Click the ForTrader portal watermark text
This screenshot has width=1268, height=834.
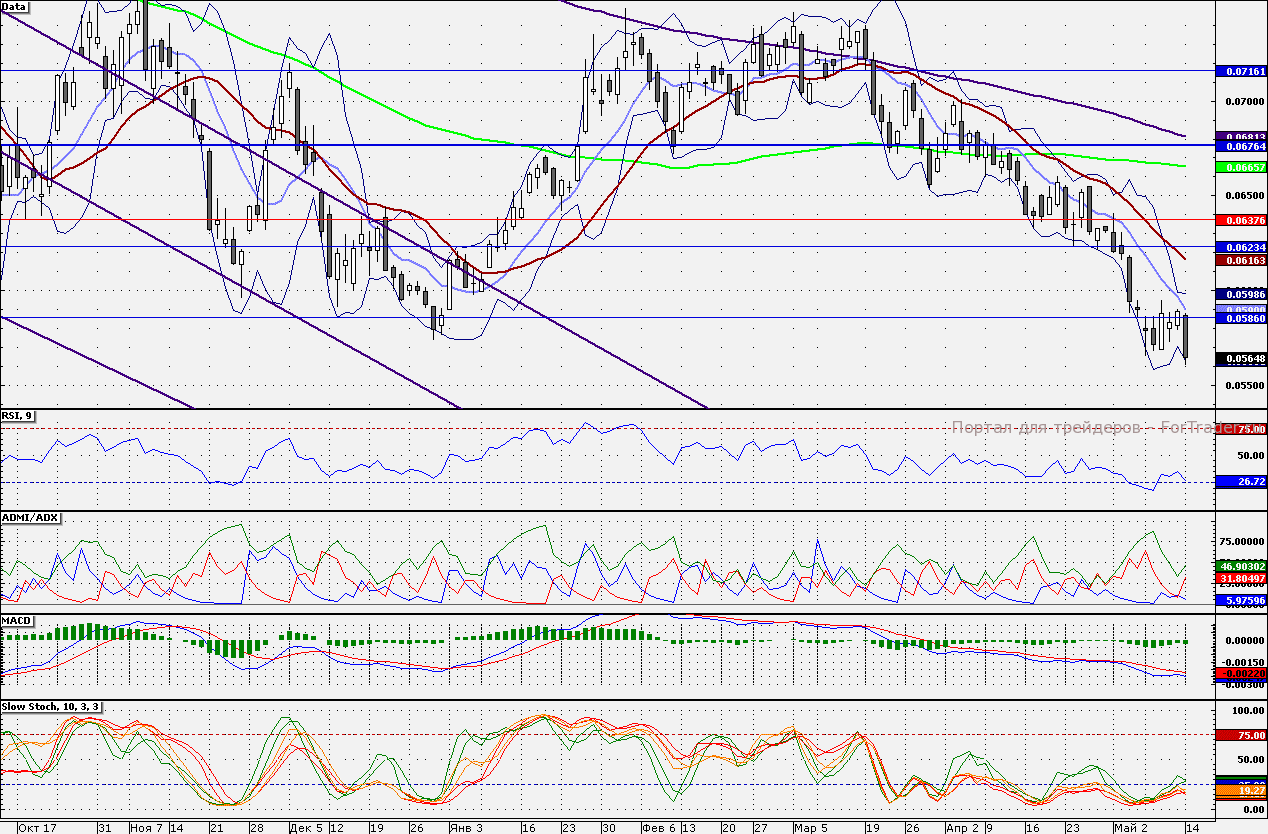coord(1080,427)
